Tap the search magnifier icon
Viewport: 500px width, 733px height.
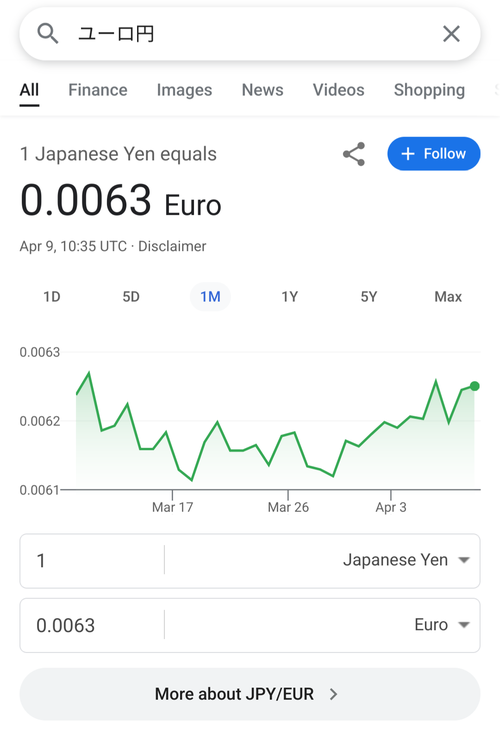pyautogui.click(x=48, y=34)
